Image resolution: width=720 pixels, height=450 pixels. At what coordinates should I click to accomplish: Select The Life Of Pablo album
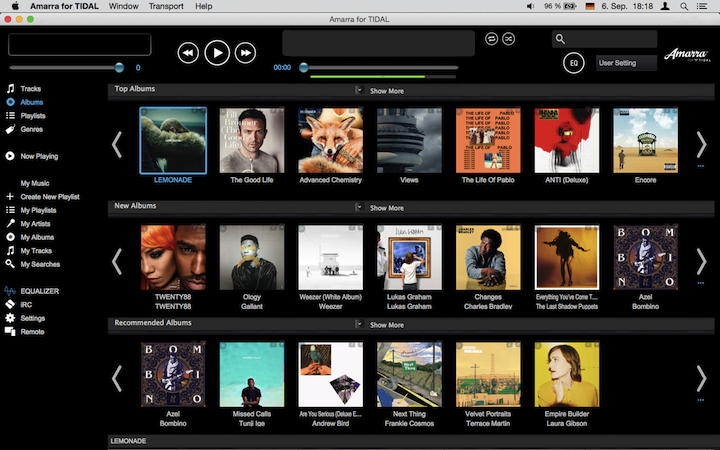coord(488,141)
